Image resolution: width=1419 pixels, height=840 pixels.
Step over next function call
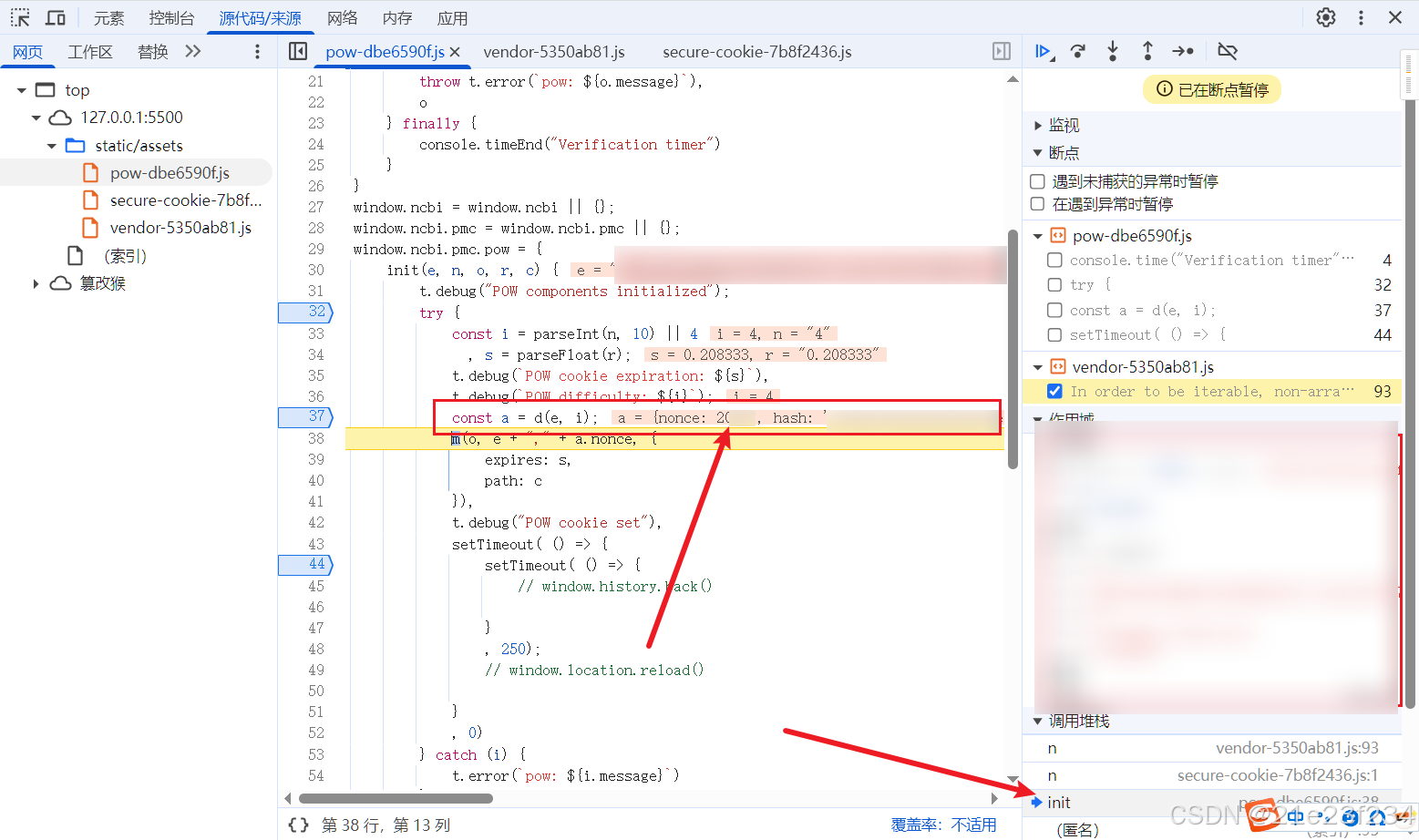[1078, 51]
